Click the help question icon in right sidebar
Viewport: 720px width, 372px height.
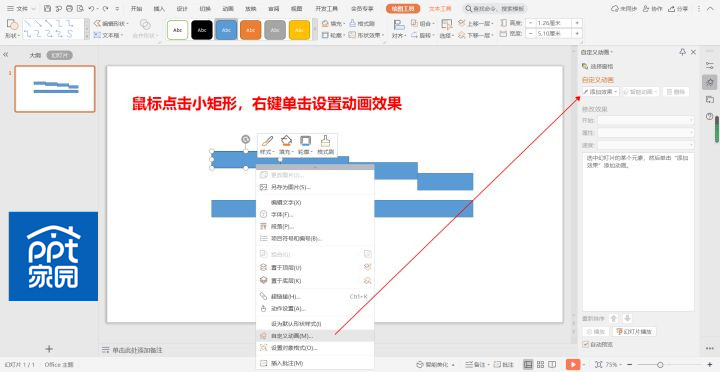point(710,116)
